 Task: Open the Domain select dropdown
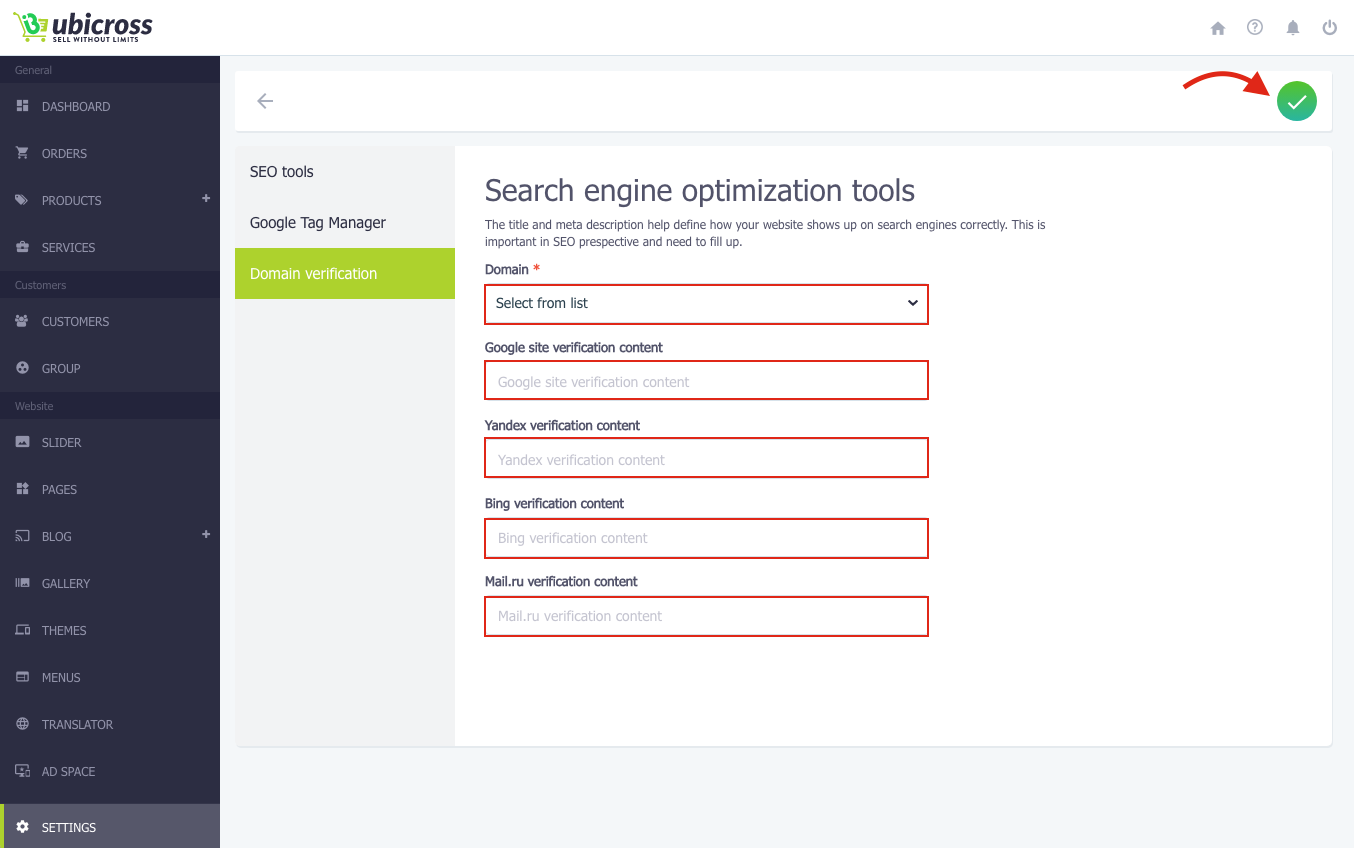tap(707, 304)
